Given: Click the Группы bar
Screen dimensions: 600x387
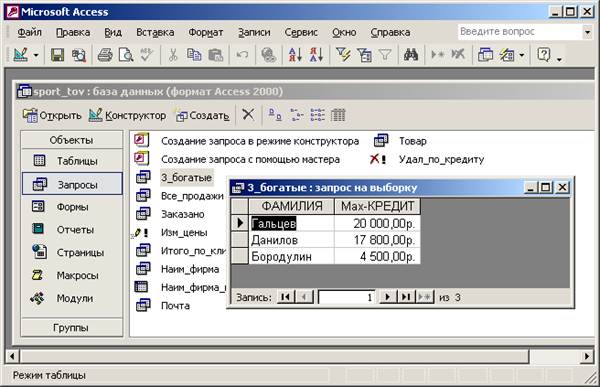Looking at the screenshot, I should click(72, 328).
